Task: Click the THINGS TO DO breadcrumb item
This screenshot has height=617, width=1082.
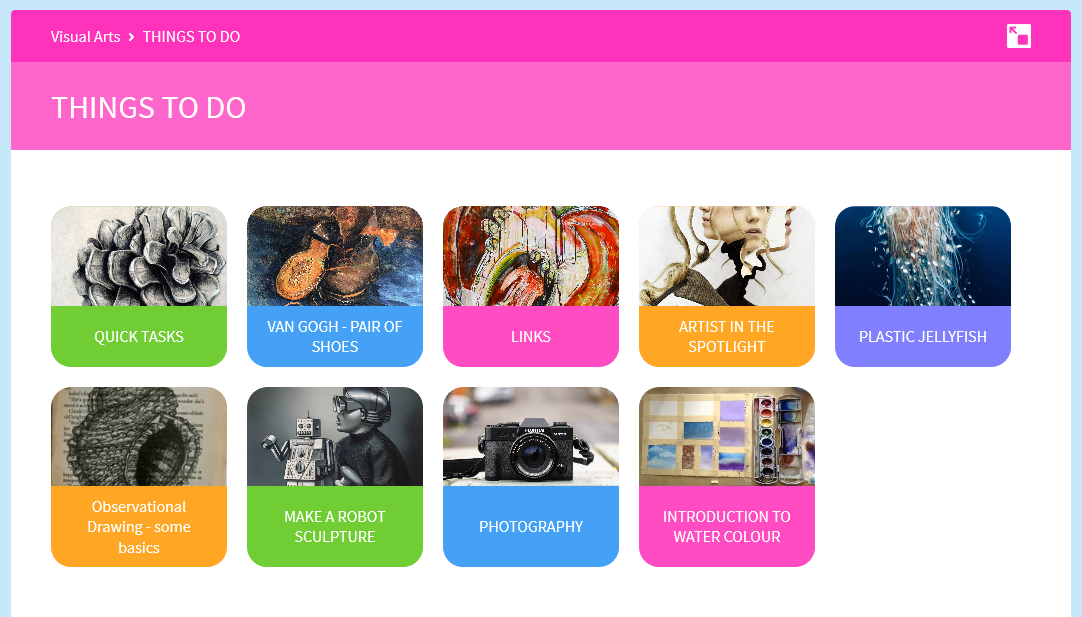Action: tap(191, 37)
